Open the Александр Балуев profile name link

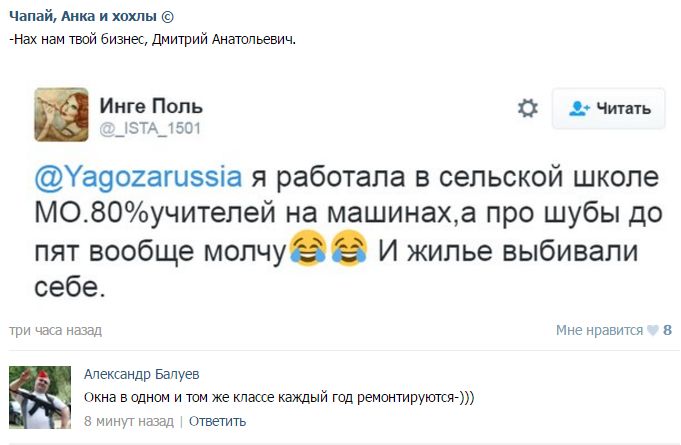[x=145, y=375]
